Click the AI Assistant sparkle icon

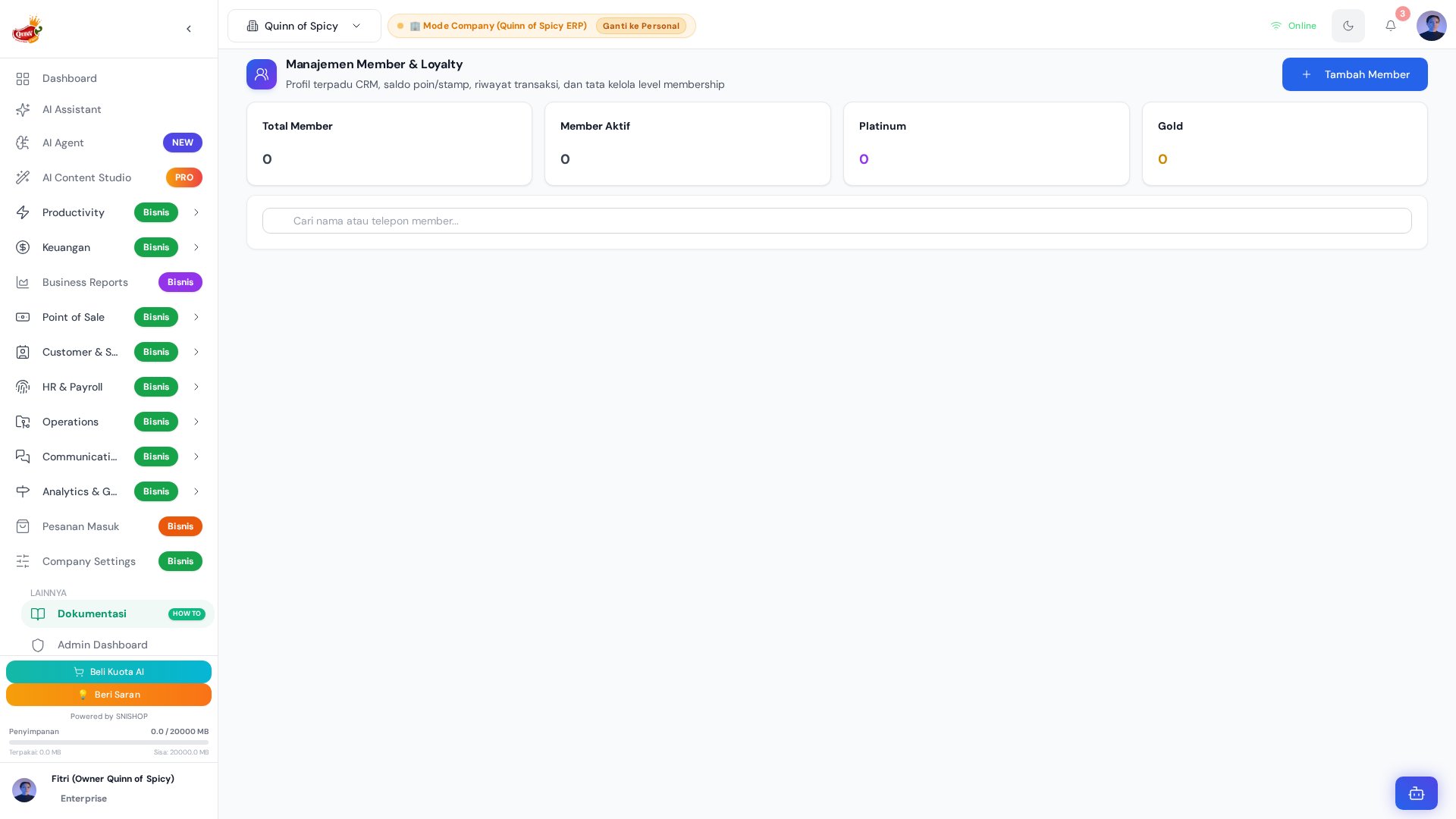[23, 110]
